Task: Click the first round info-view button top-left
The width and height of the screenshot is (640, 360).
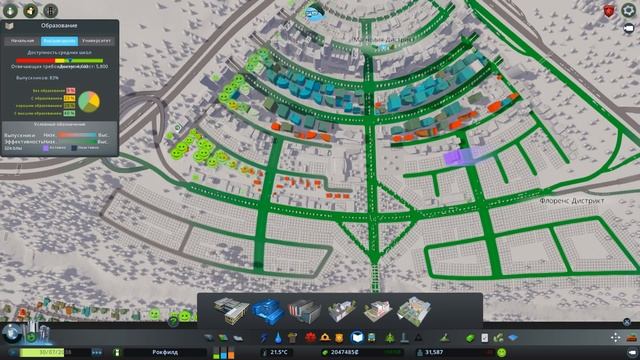Action: pyautogui.click(x=10, y=11)
